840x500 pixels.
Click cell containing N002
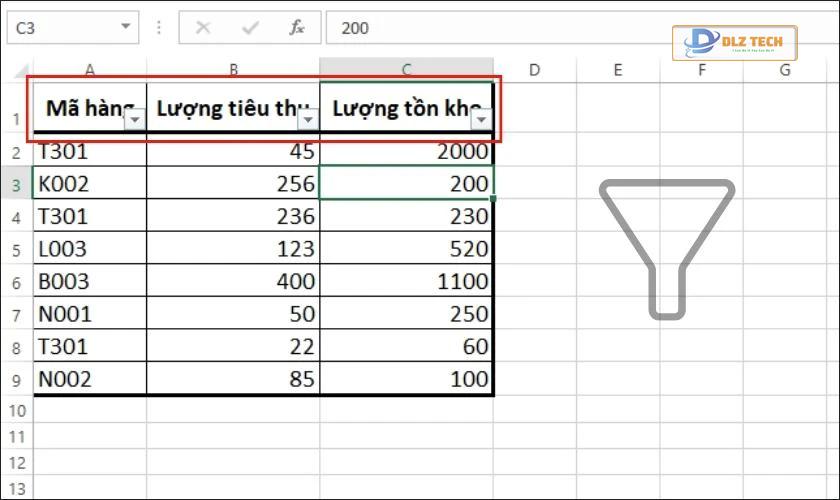pos(89,379)
